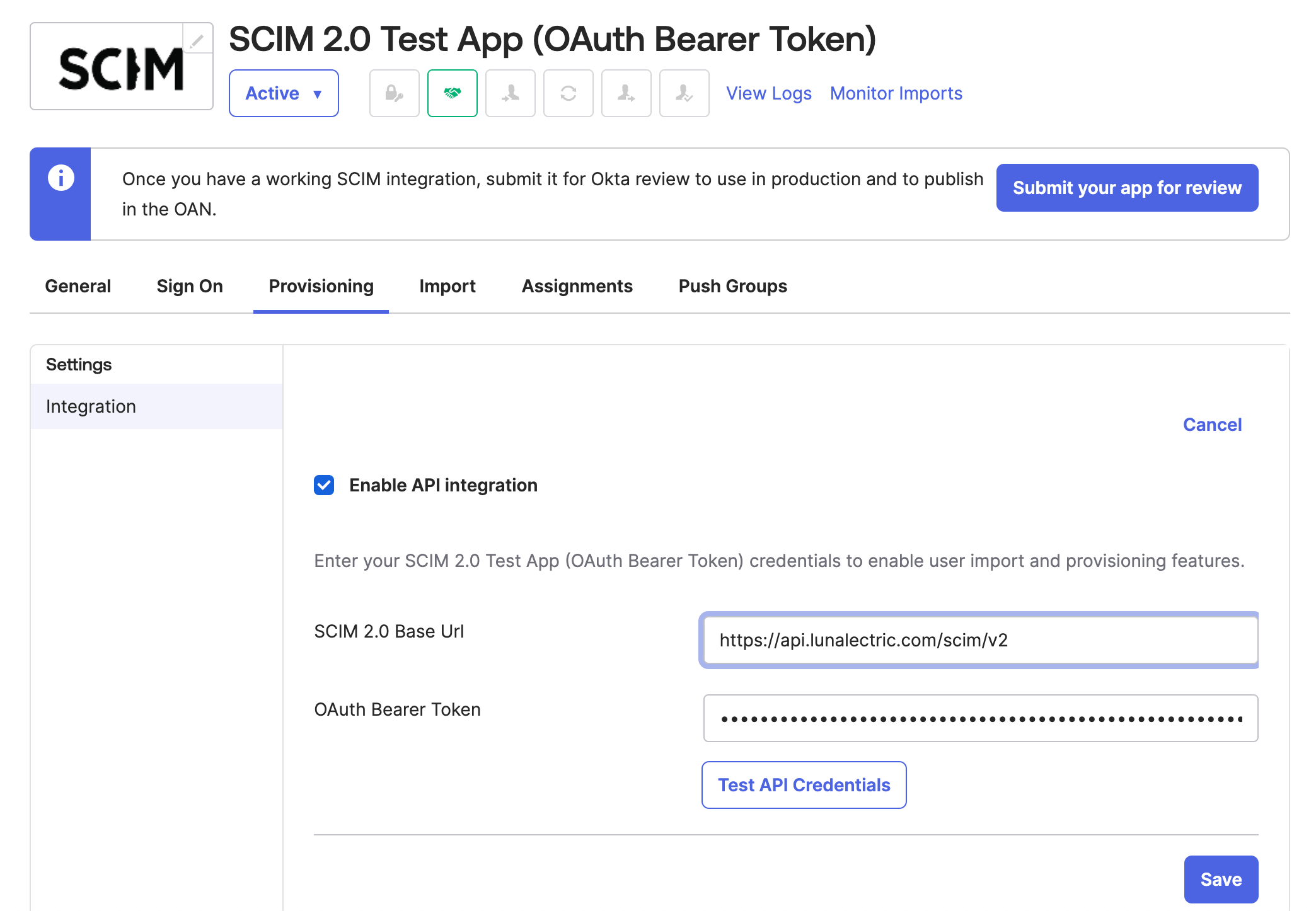
Task: Click the profile sync refresh icon
Action: [x=569, y=93]
